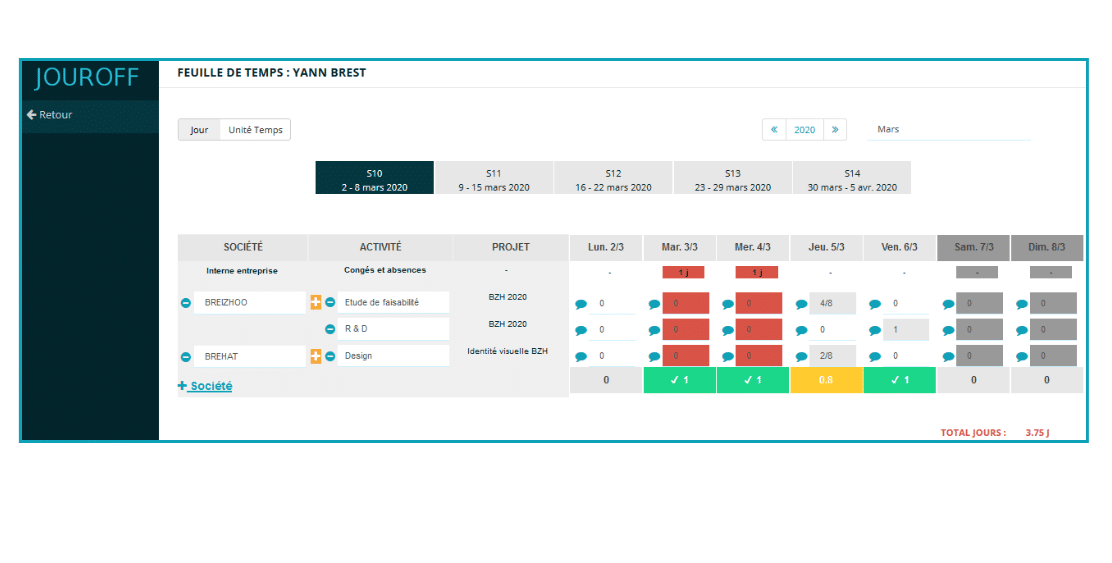Select week S13 23 - 29 mars 2020
This screenshot has height=563, width=1112.
733,178
